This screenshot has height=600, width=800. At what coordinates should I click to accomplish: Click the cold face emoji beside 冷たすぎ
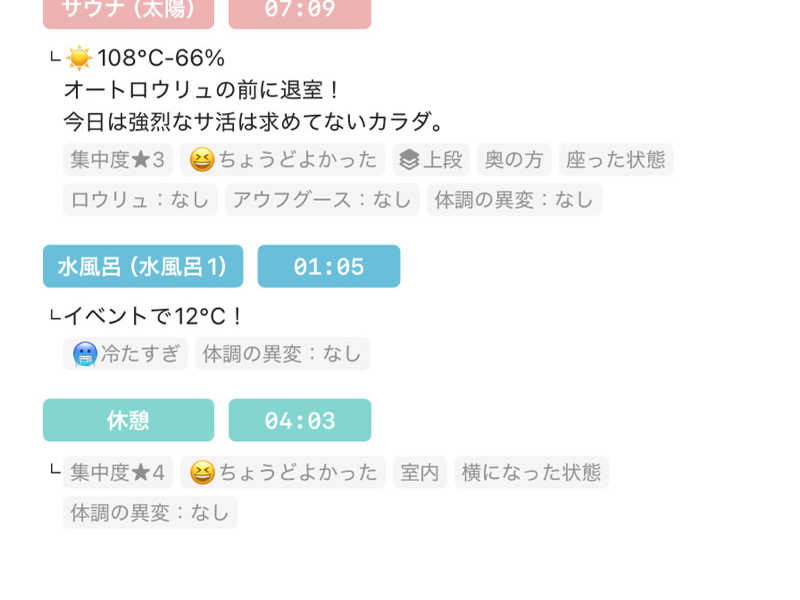pos(85,353)
